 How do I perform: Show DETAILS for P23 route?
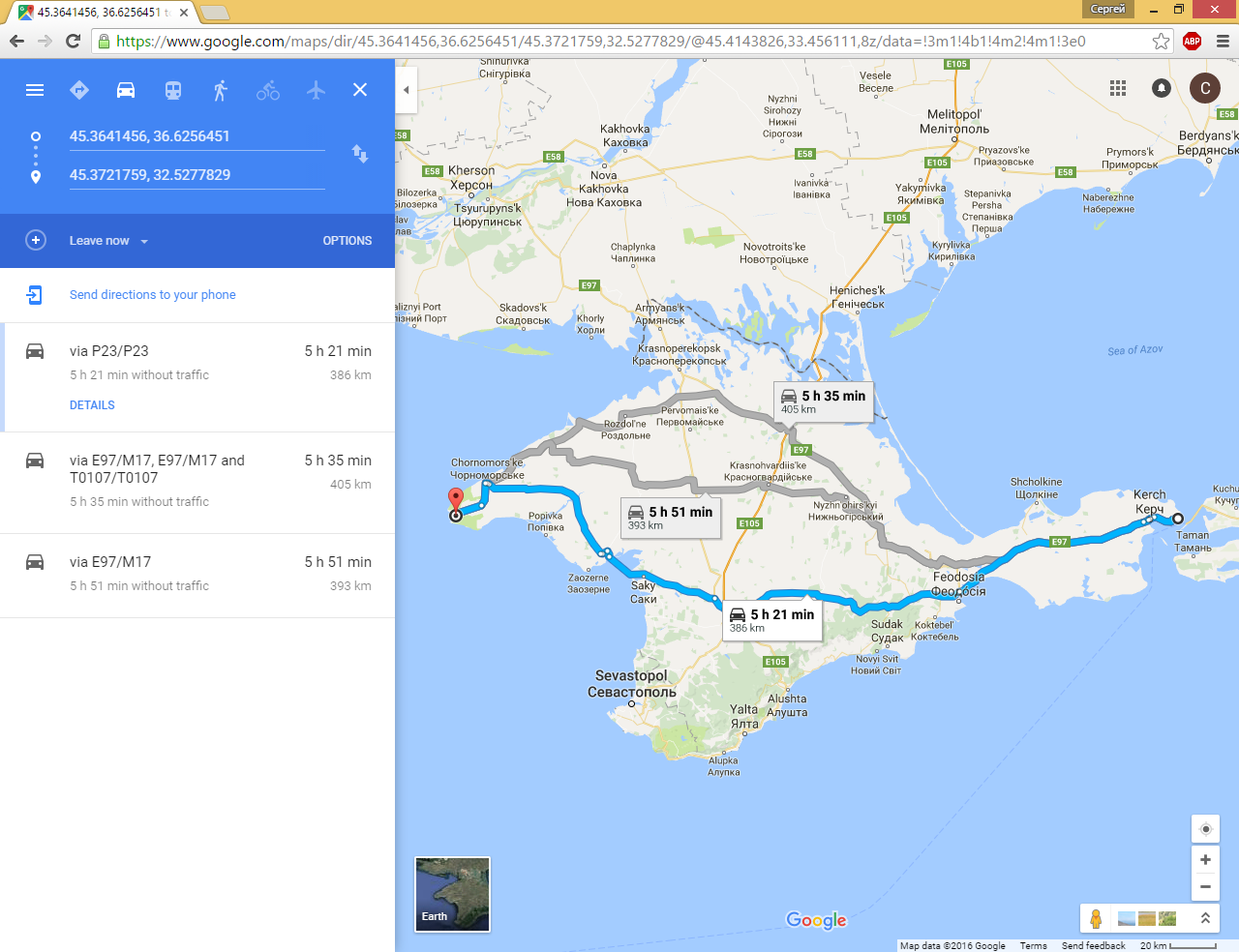click(x=92, y=405)
